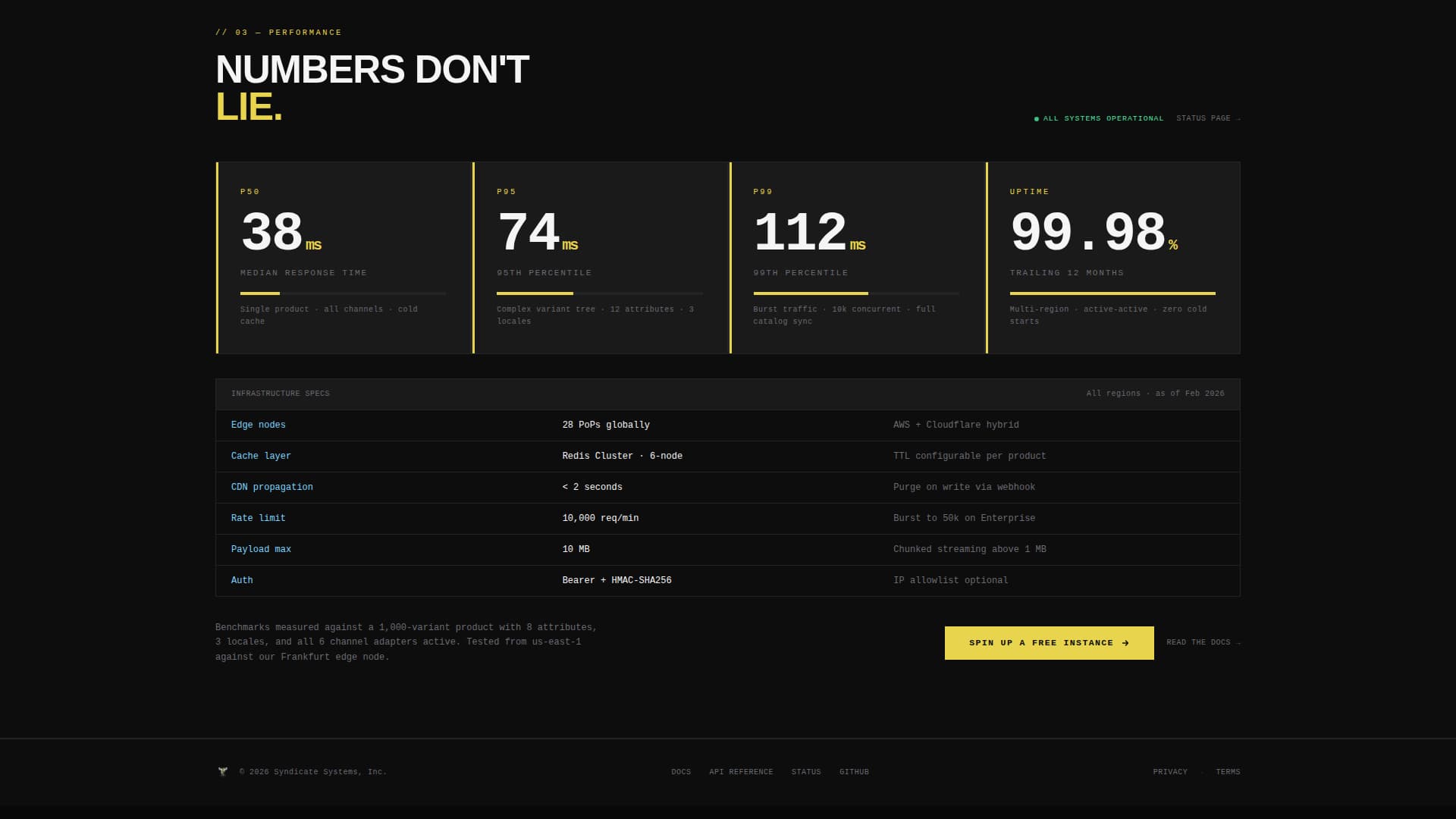Select the '10 MB' payload cell
Viewport: 1456px width, 819px height.
(x=576, y=550)
